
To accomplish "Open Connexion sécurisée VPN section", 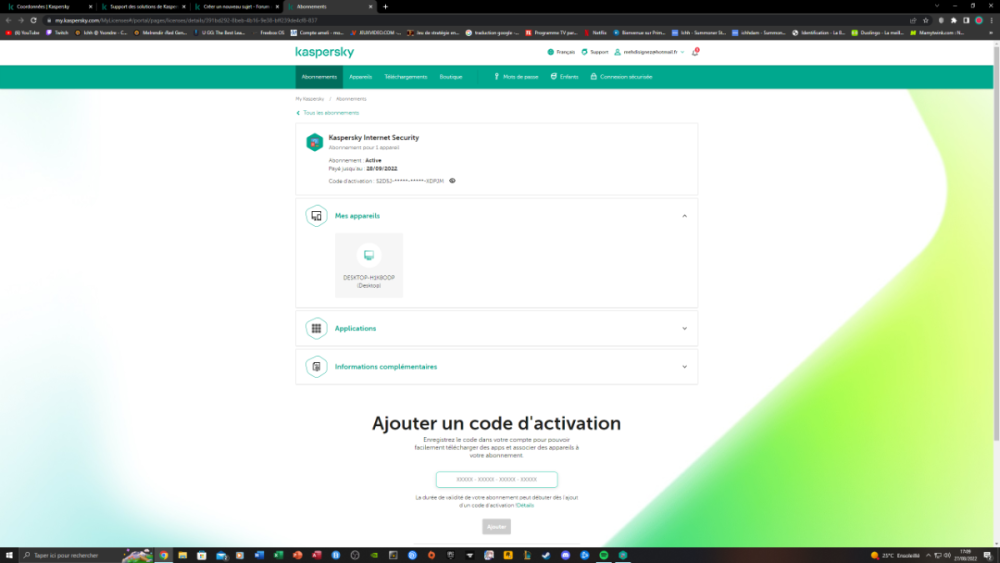I will point(621,77).
